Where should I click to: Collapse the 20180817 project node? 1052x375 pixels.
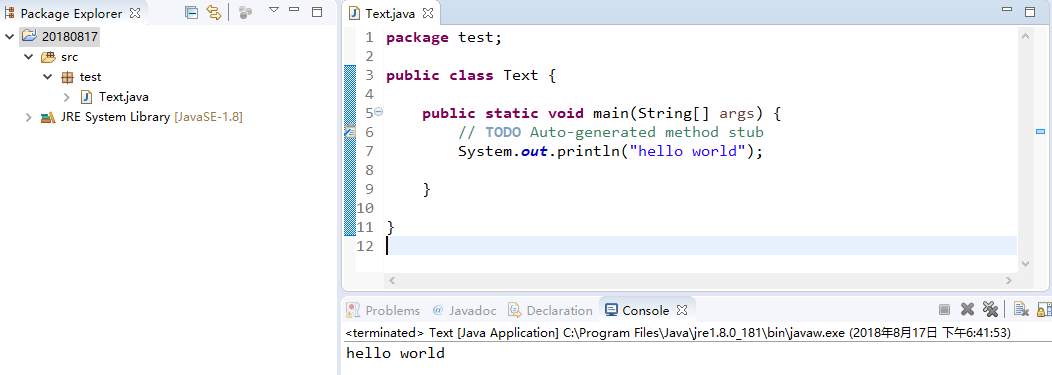click(9, 36)
